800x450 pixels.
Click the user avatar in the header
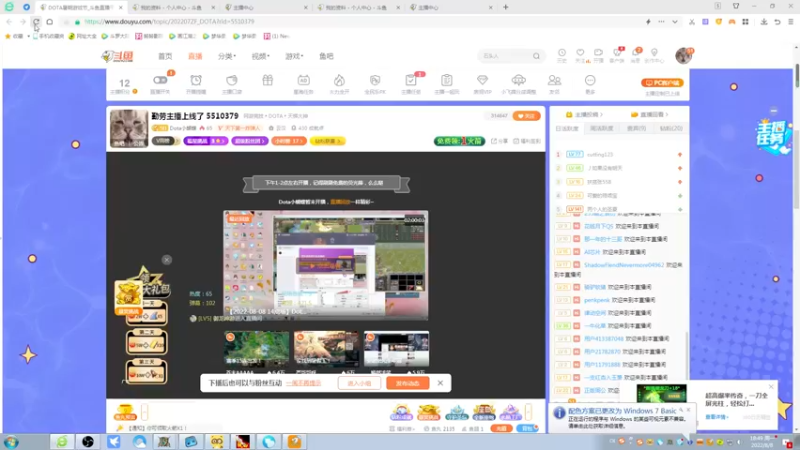(x=684, y=55)
